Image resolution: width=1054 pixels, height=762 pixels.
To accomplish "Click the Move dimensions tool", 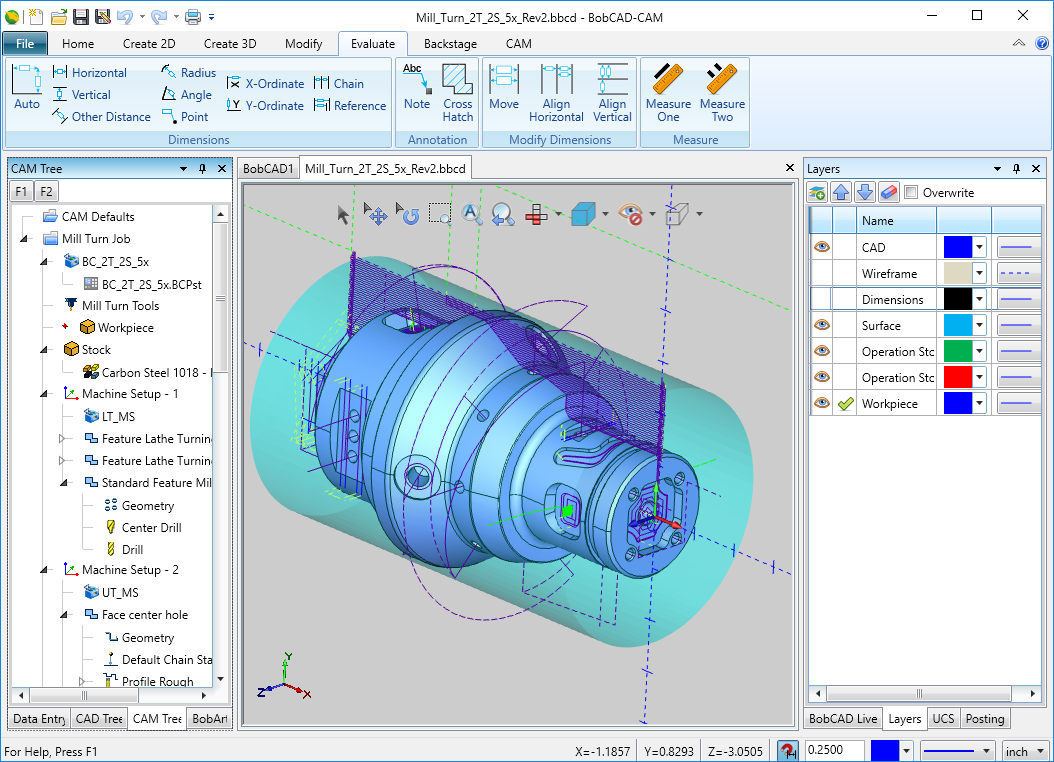I will tap(504, 88).
